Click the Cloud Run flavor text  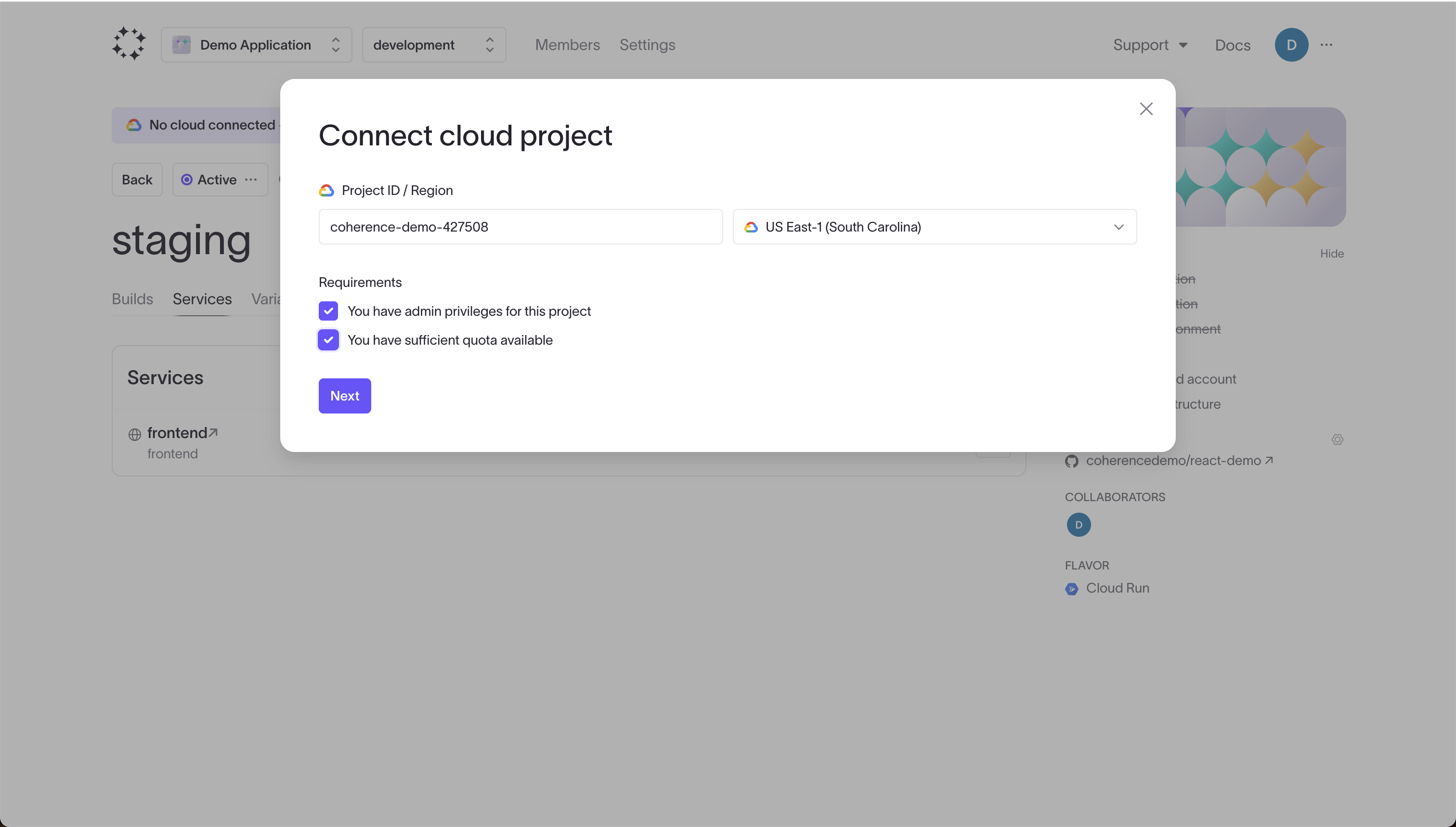pyautogui.click(x=1118, y=588)
